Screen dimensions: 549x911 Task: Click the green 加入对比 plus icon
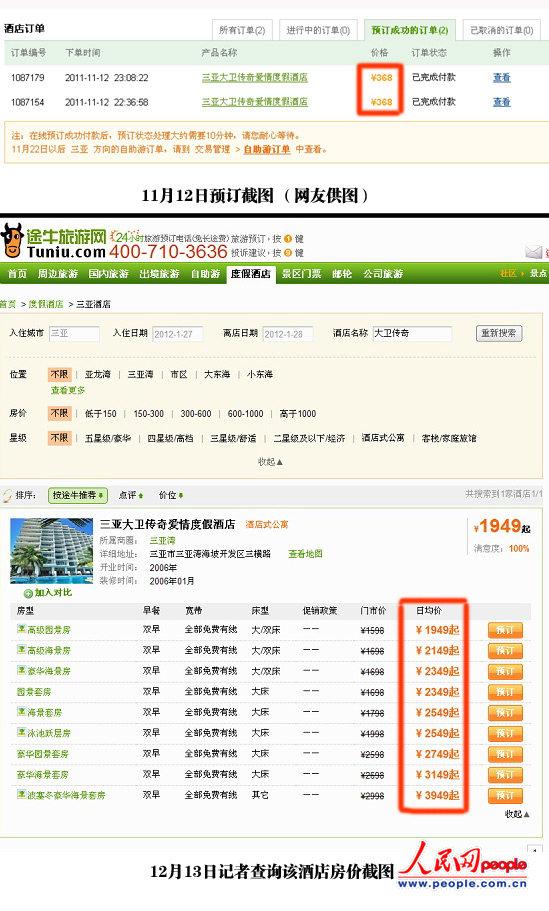coord(28,593)
